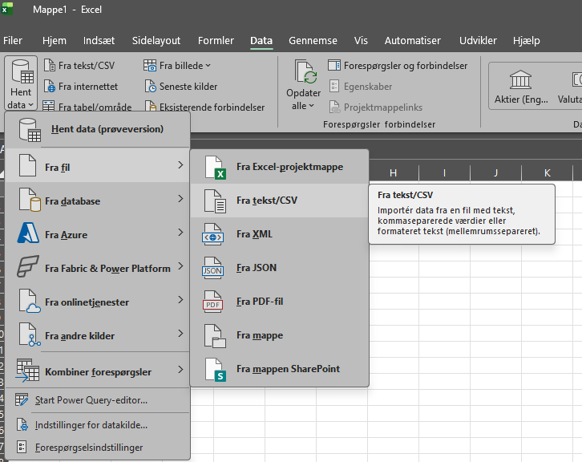
Task: Switch to the Hjem tab
Action: [x=54, y=40]
